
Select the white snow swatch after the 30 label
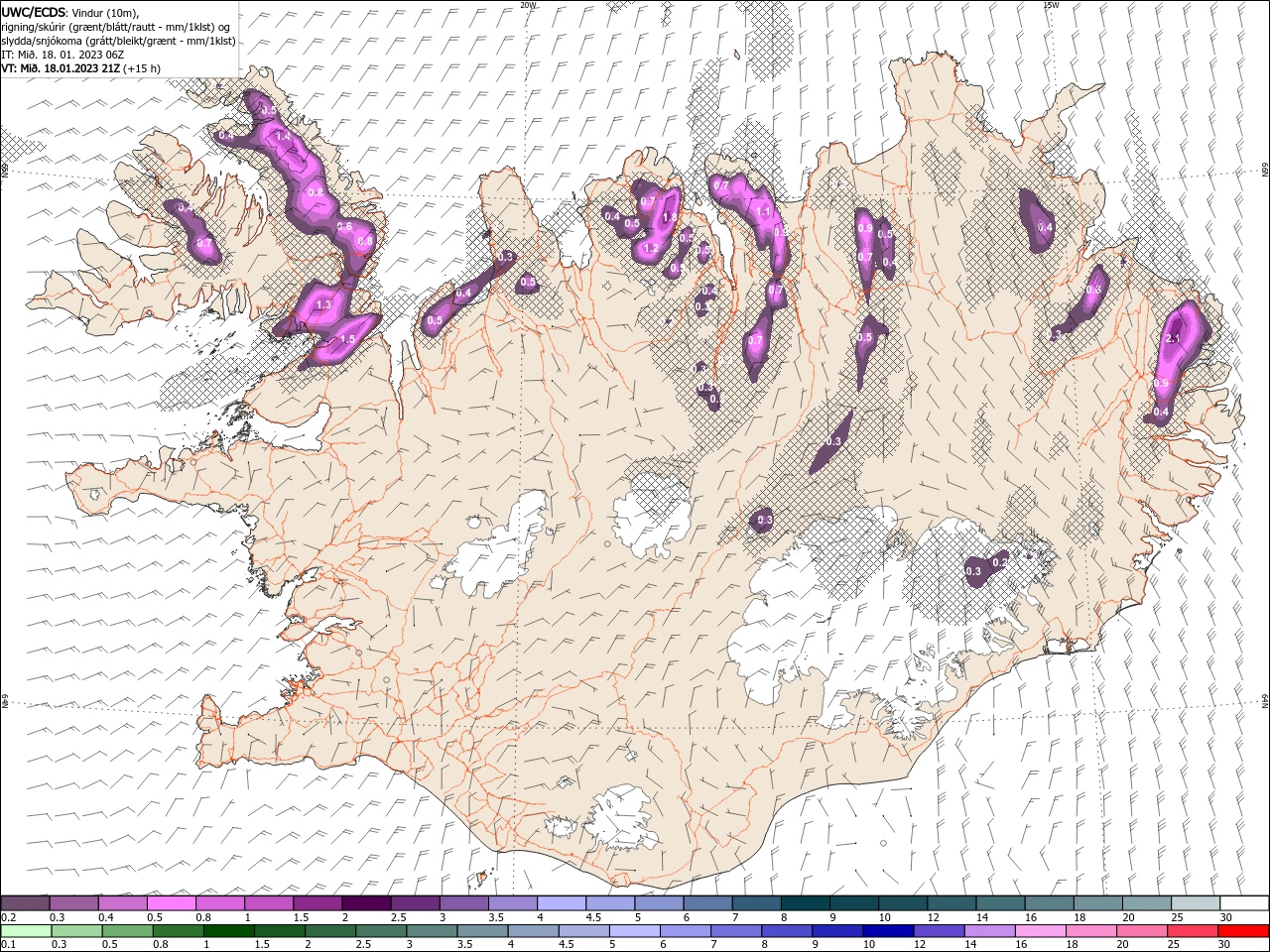click(x=1244, y=903)
